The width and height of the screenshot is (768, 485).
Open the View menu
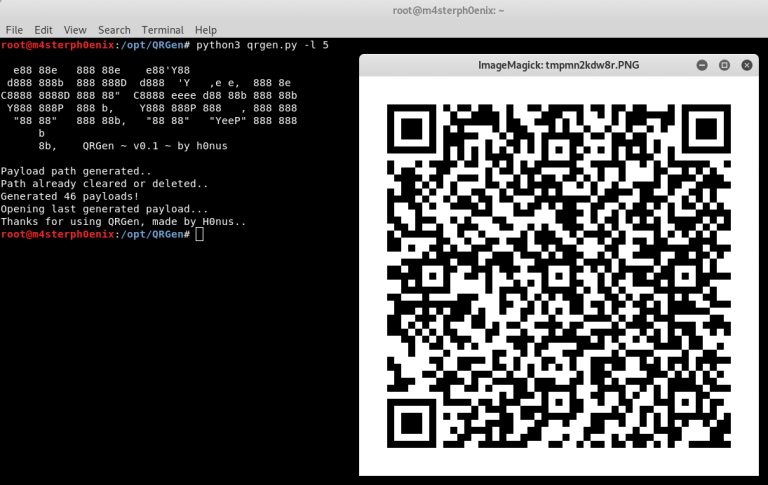(x=75, y=30)
